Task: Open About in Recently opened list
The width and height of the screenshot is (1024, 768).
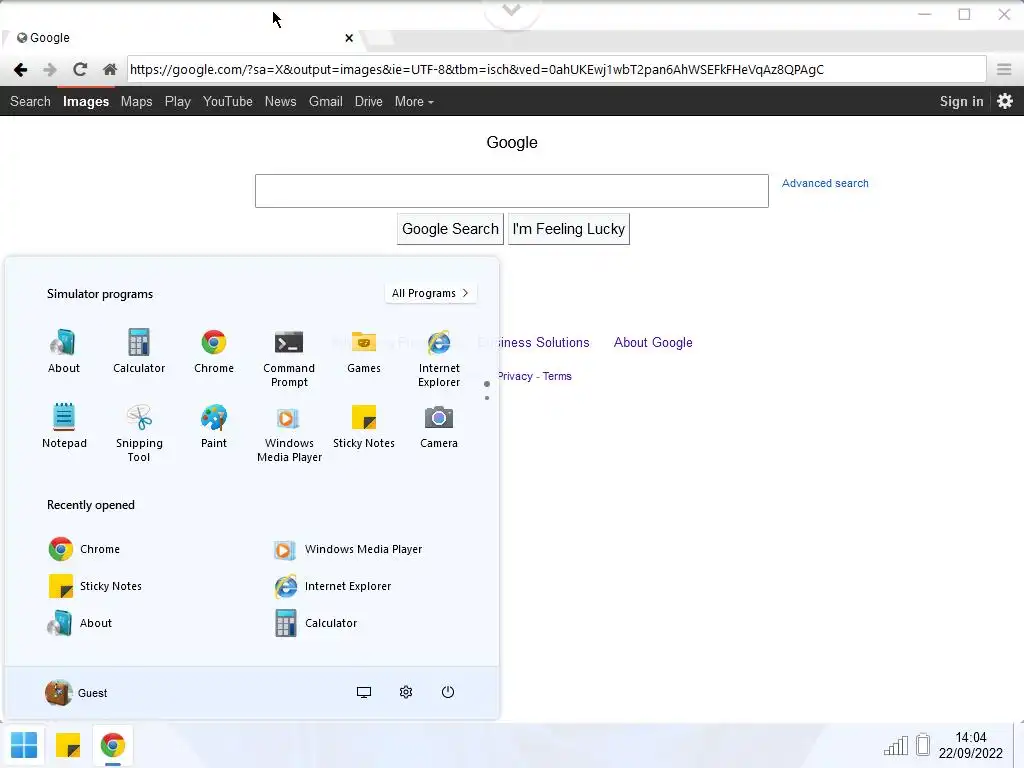Action: point(80,623)
